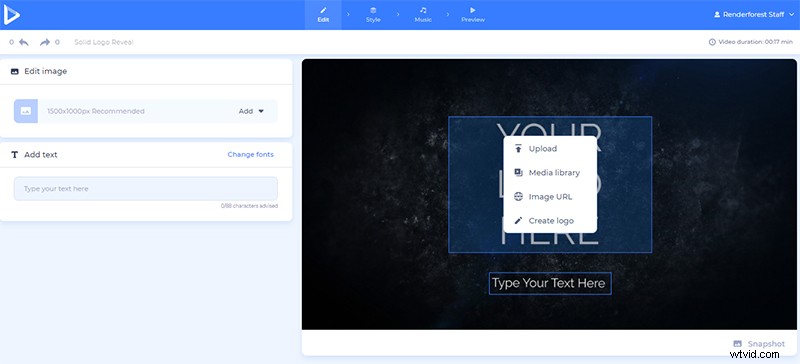
Task: Select Image URL option
Action: tap(550, 197)
